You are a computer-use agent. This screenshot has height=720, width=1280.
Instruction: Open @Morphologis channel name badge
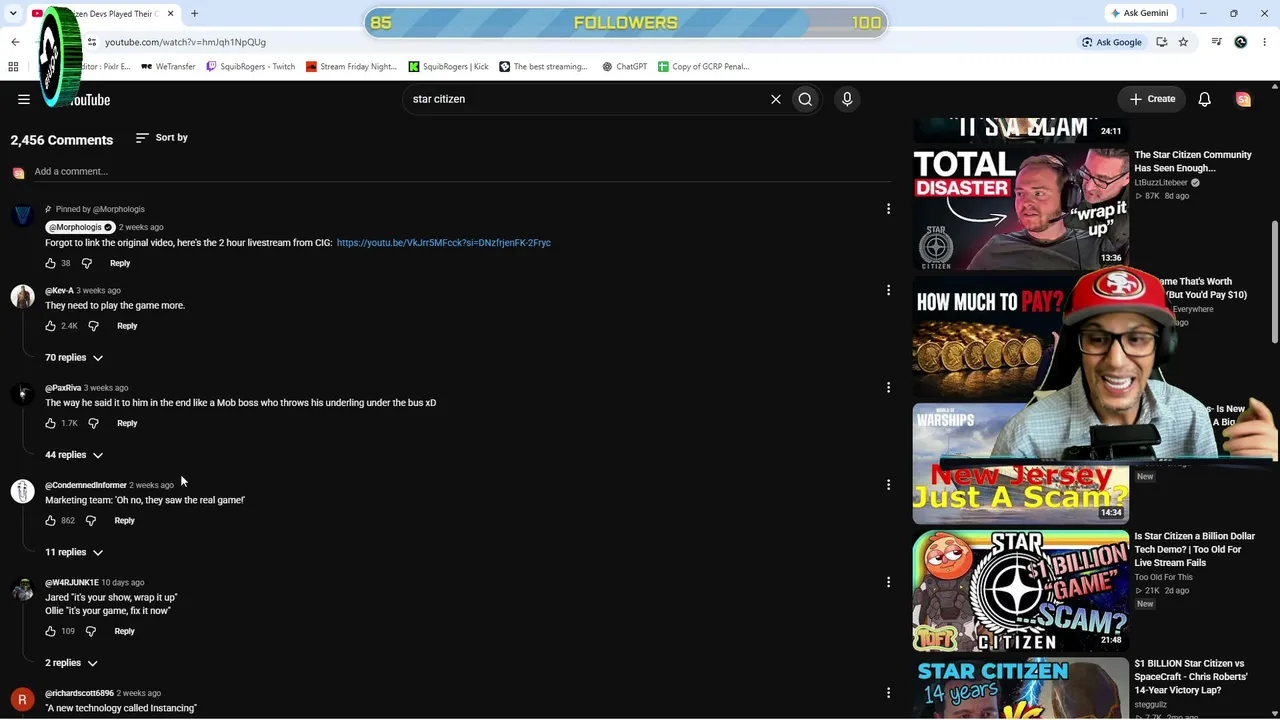coord(80,227)
